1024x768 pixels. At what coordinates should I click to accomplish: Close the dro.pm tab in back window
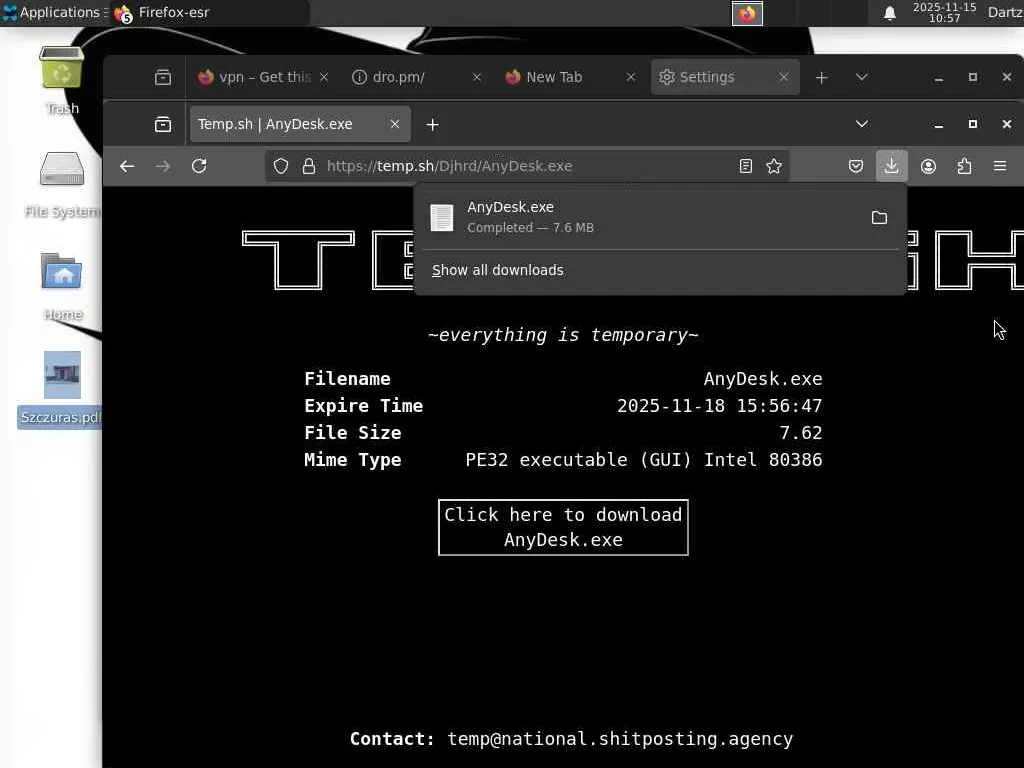pos(477,77)
